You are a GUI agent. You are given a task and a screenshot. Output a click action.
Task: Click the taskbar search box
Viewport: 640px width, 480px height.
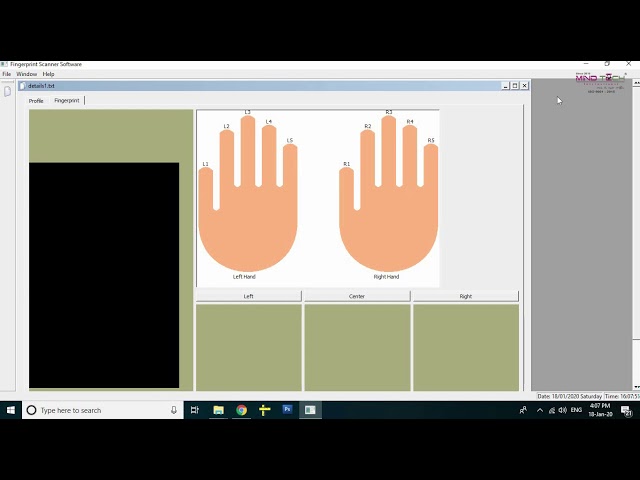(x=102, y=410)
